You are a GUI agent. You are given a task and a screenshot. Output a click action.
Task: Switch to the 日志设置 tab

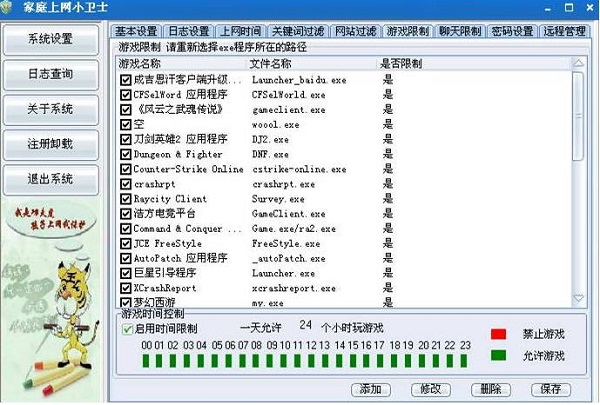tap(189, 31)
